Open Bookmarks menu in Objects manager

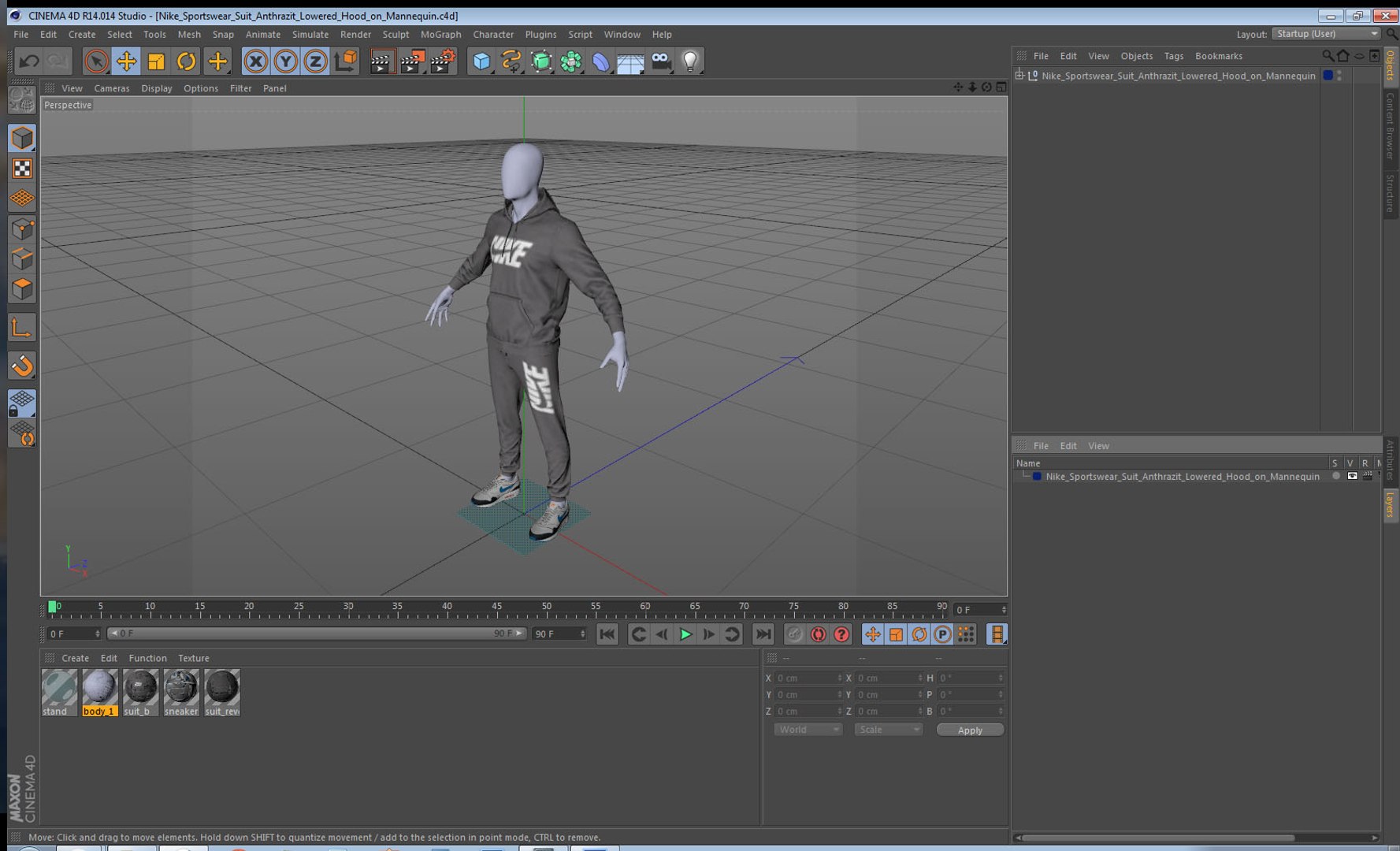pyautogui.click(x=1219, y=56)
